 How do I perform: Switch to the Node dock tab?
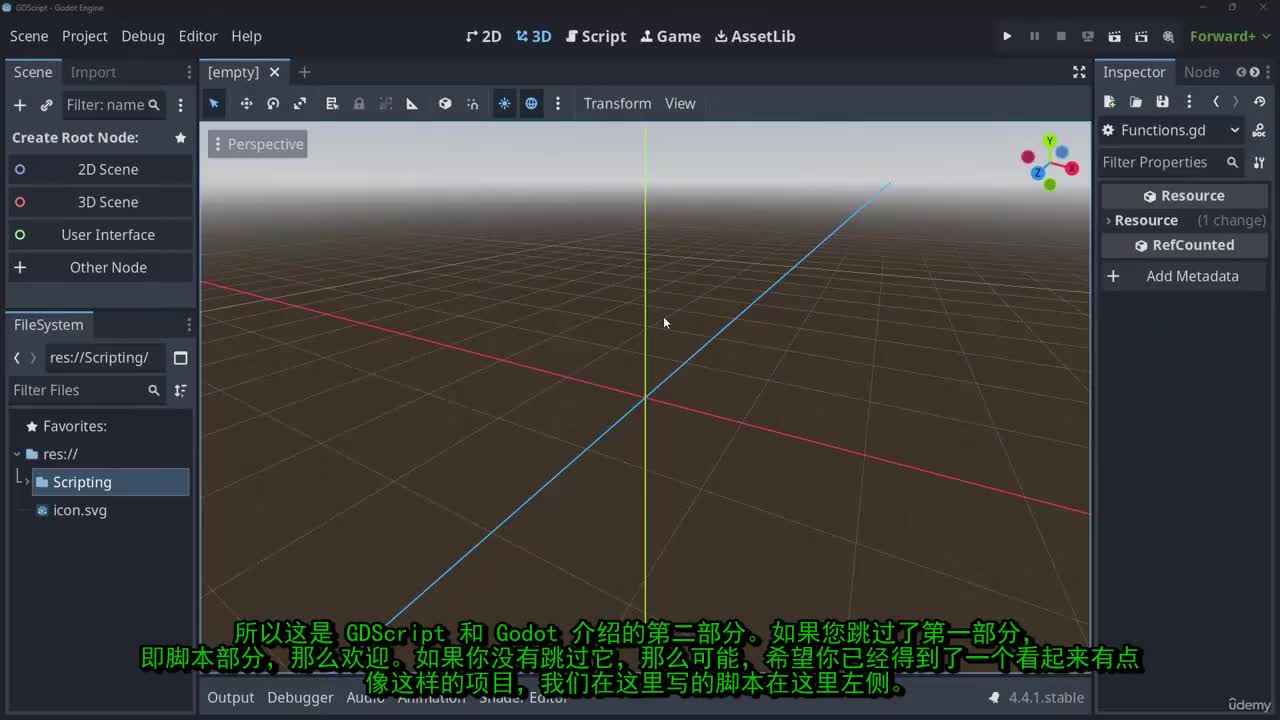coord(1201,72)
